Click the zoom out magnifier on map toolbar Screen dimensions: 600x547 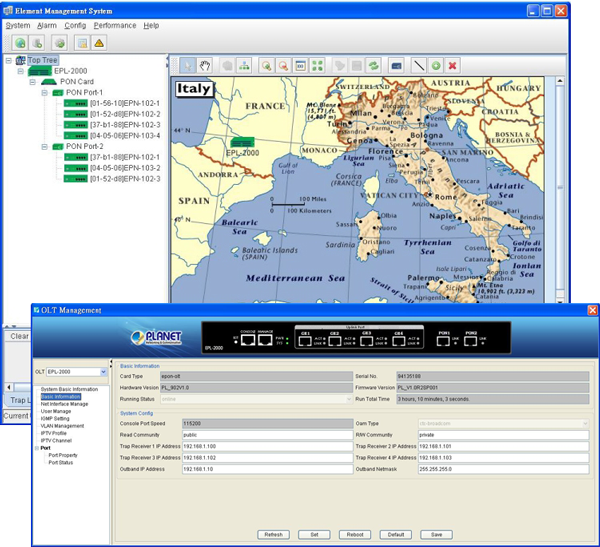[283, 66]
